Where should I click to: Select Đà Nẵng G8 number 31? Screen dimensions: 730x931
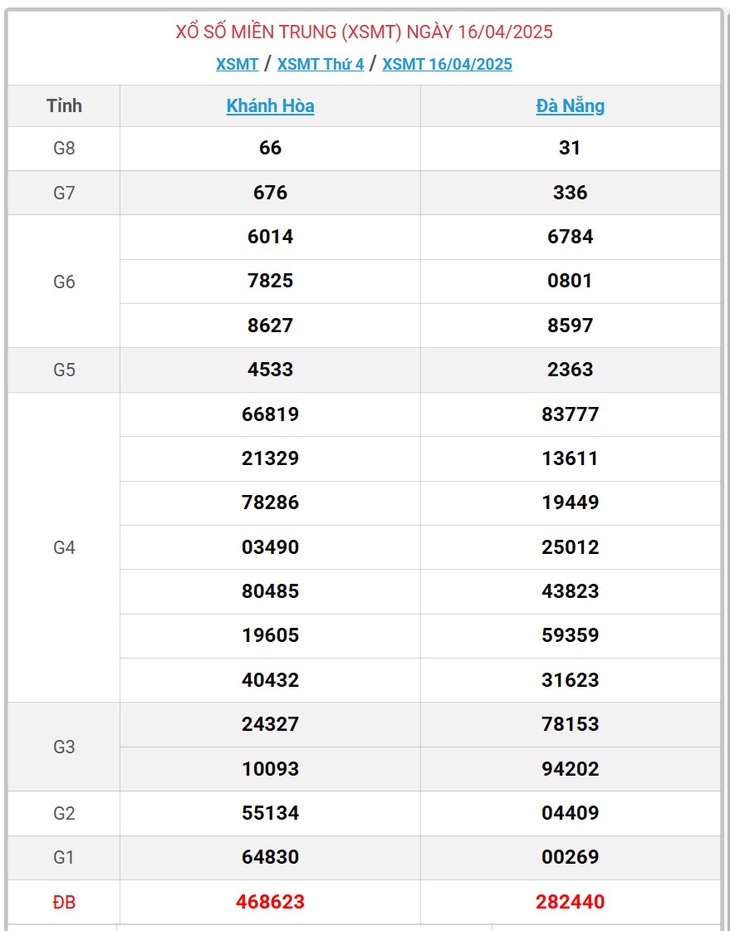[570, 148]
